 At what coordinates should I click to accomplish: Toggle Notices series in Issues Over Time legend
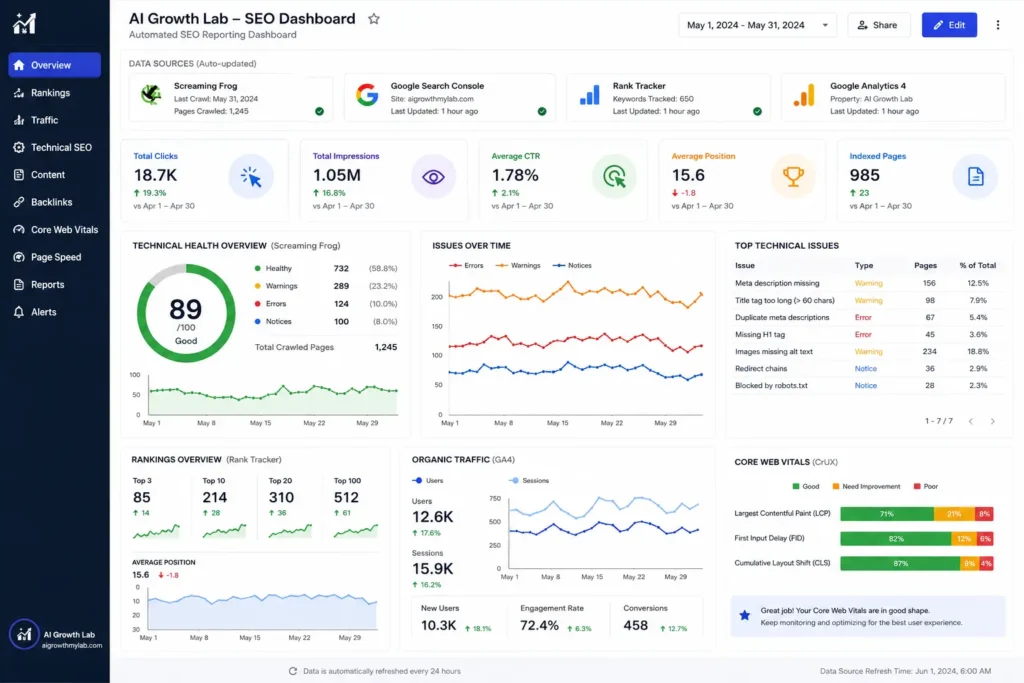(572, 266)
